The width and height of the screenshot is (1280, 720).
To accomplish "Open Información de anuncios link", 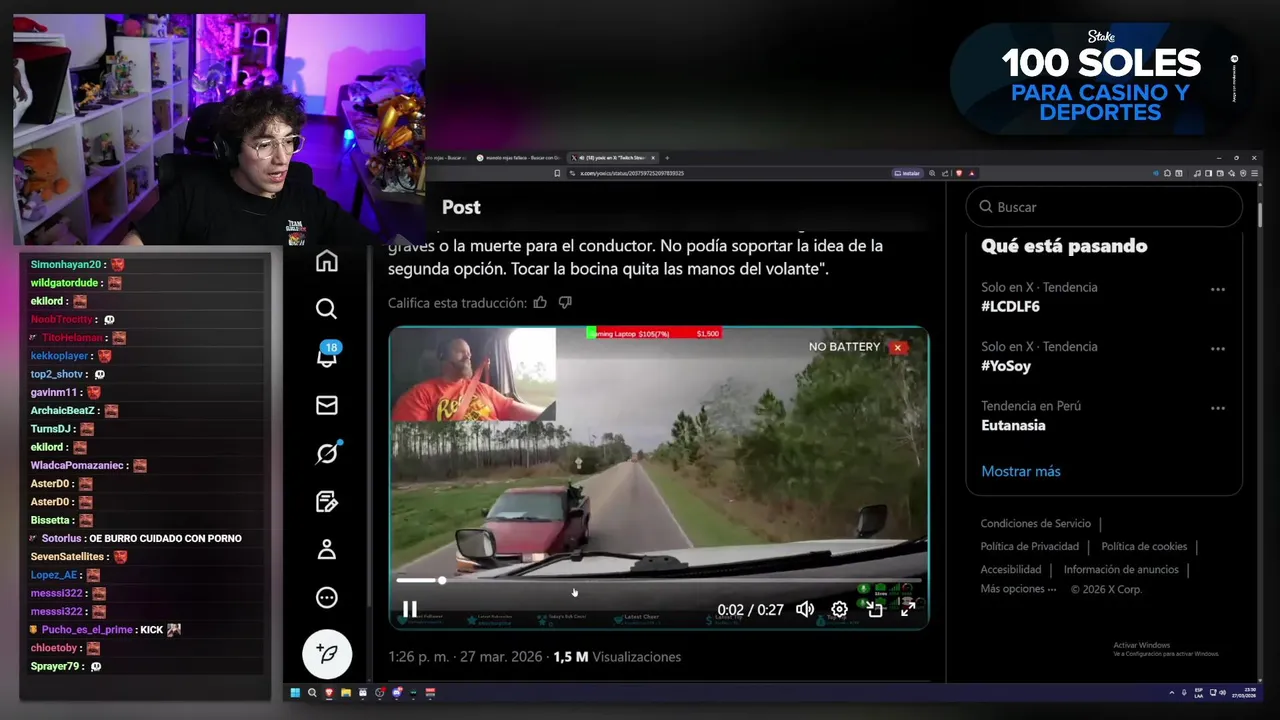I will (1121, 570).
